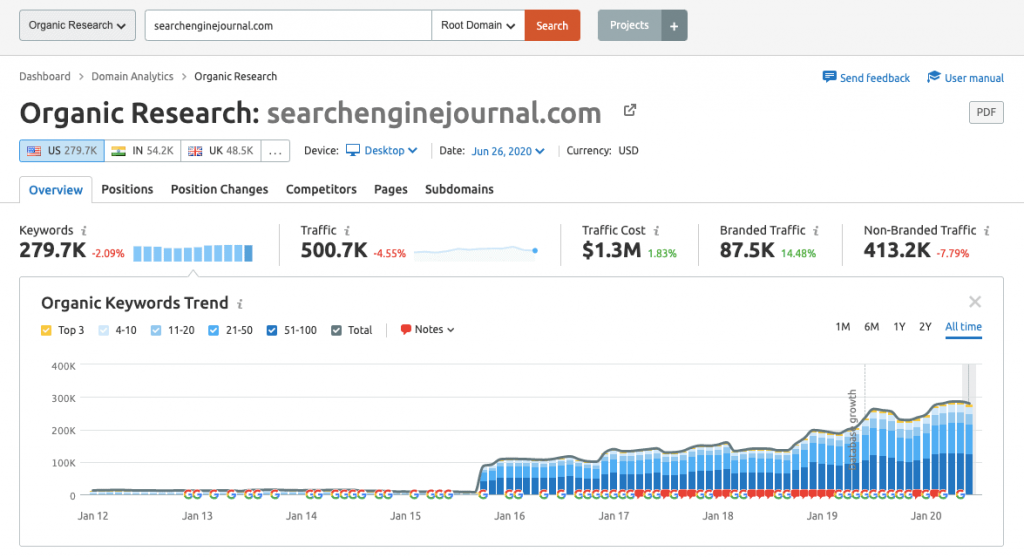This screenshot has width=1024, height=558.
Task: Click info icon beside Organic Keywords Trend
Action: [x=240, y=304]
